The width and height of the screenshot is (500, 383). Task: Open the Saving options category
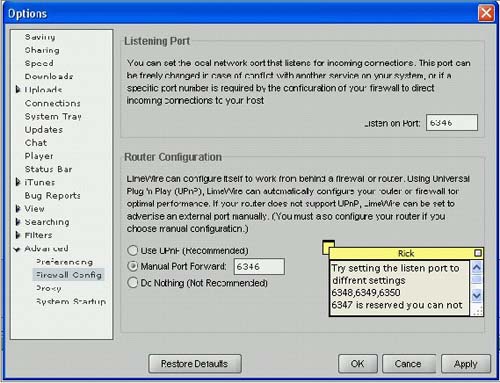(40, 37)
